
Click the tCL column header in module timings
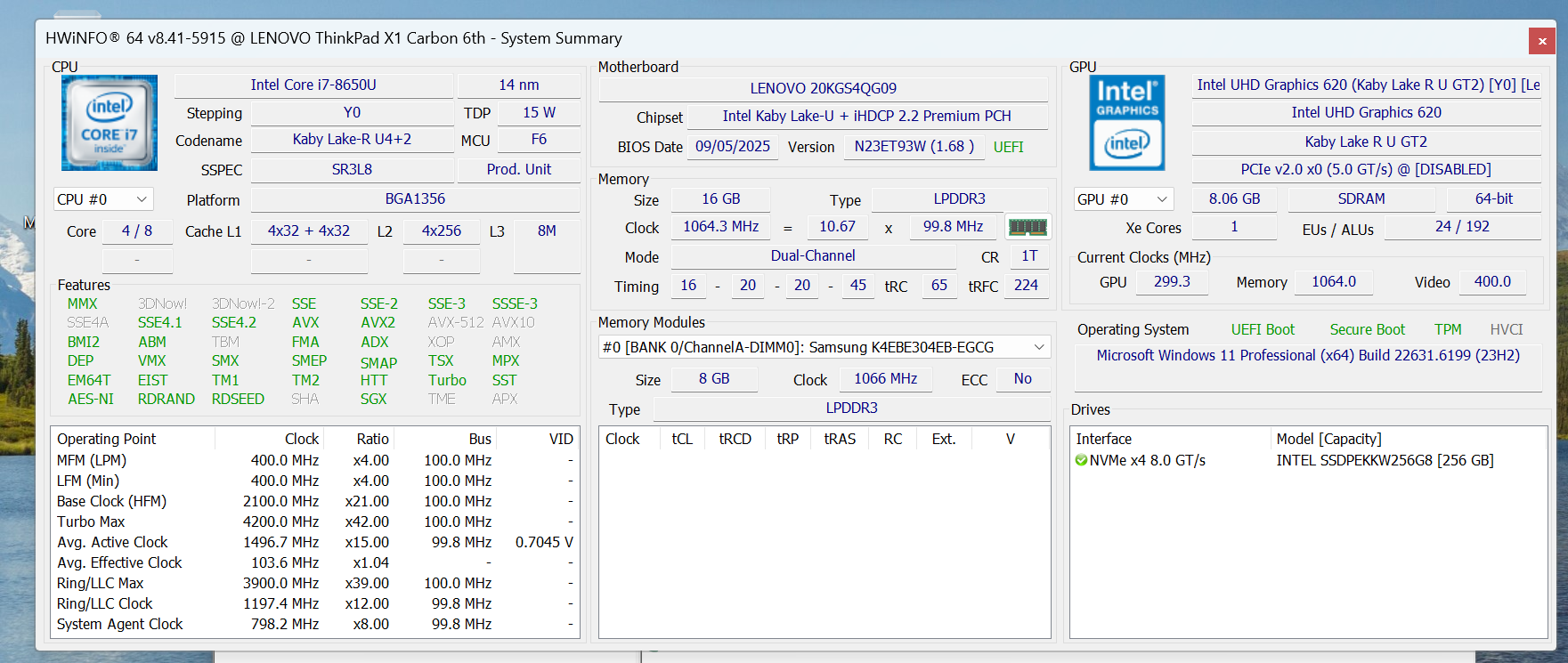pyautogui.click(x=682, y=440)
